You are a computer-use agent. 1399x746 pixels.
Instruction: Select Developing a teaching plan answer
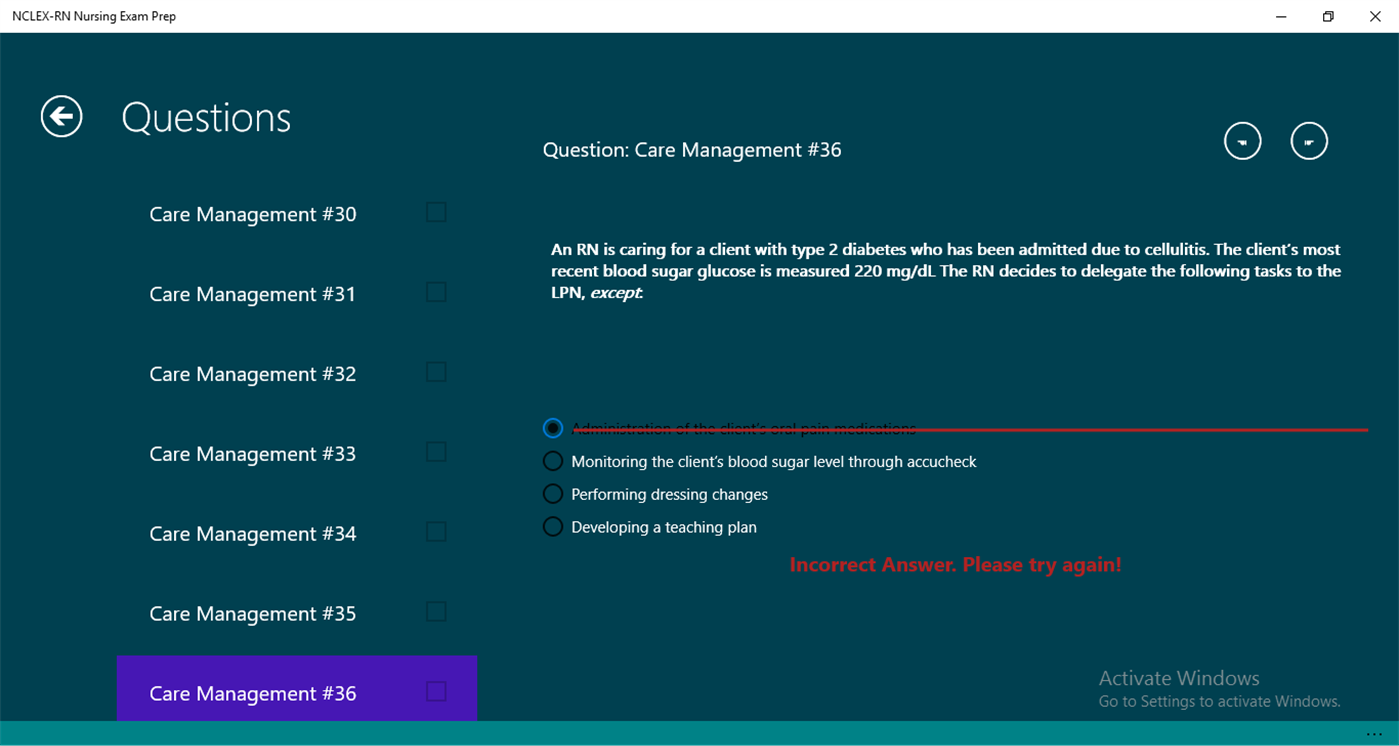pyautogui.click(x=553, y=527)
